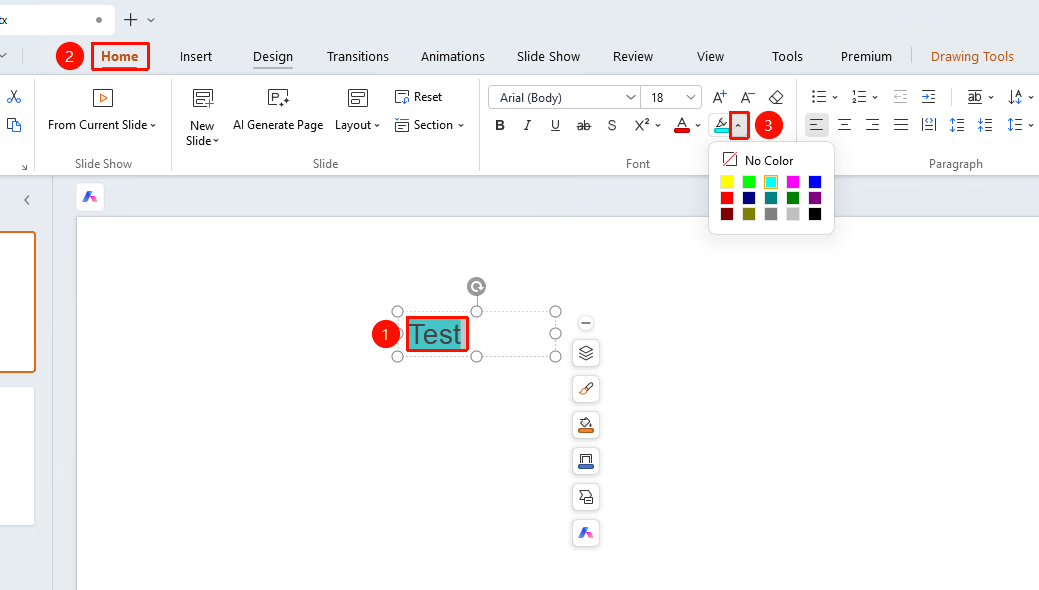This screenshot has height=590, width=1039.
Task: Open the Design tab
Action: click(273, 56)
